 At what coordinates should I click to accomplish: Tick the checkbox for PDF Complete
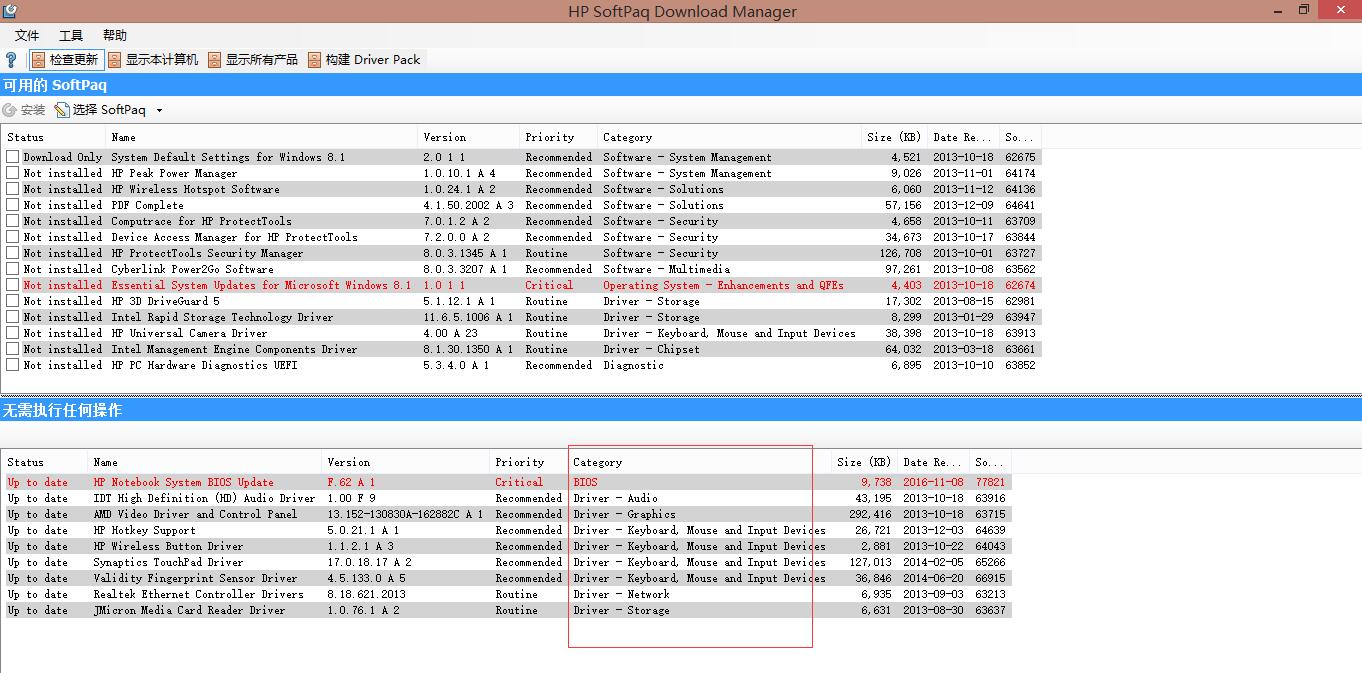click(13, 205)
